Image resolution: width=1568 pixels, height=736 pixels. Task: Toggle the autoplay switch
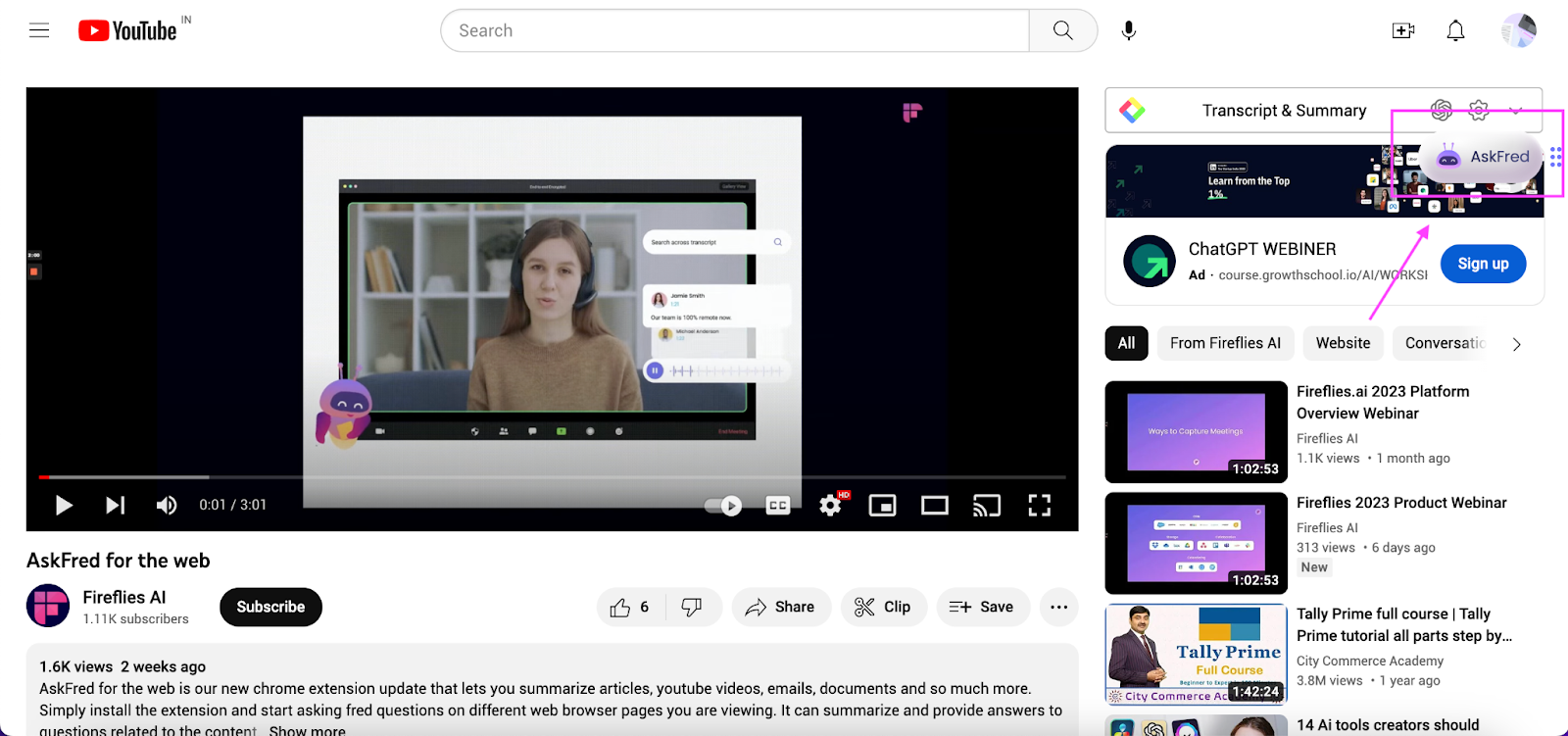pos(723,506)
